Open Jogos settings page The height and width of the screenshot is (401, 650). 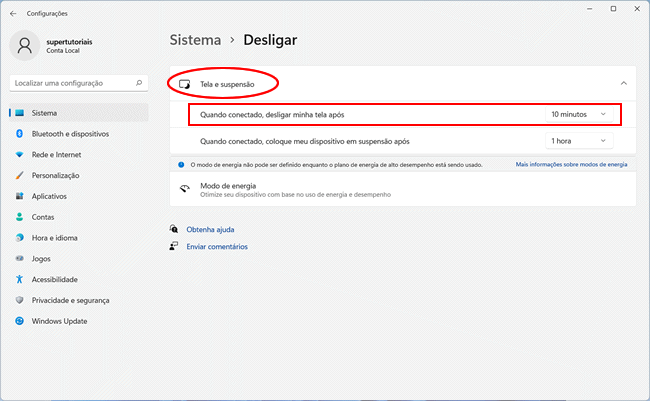(42, 258)
